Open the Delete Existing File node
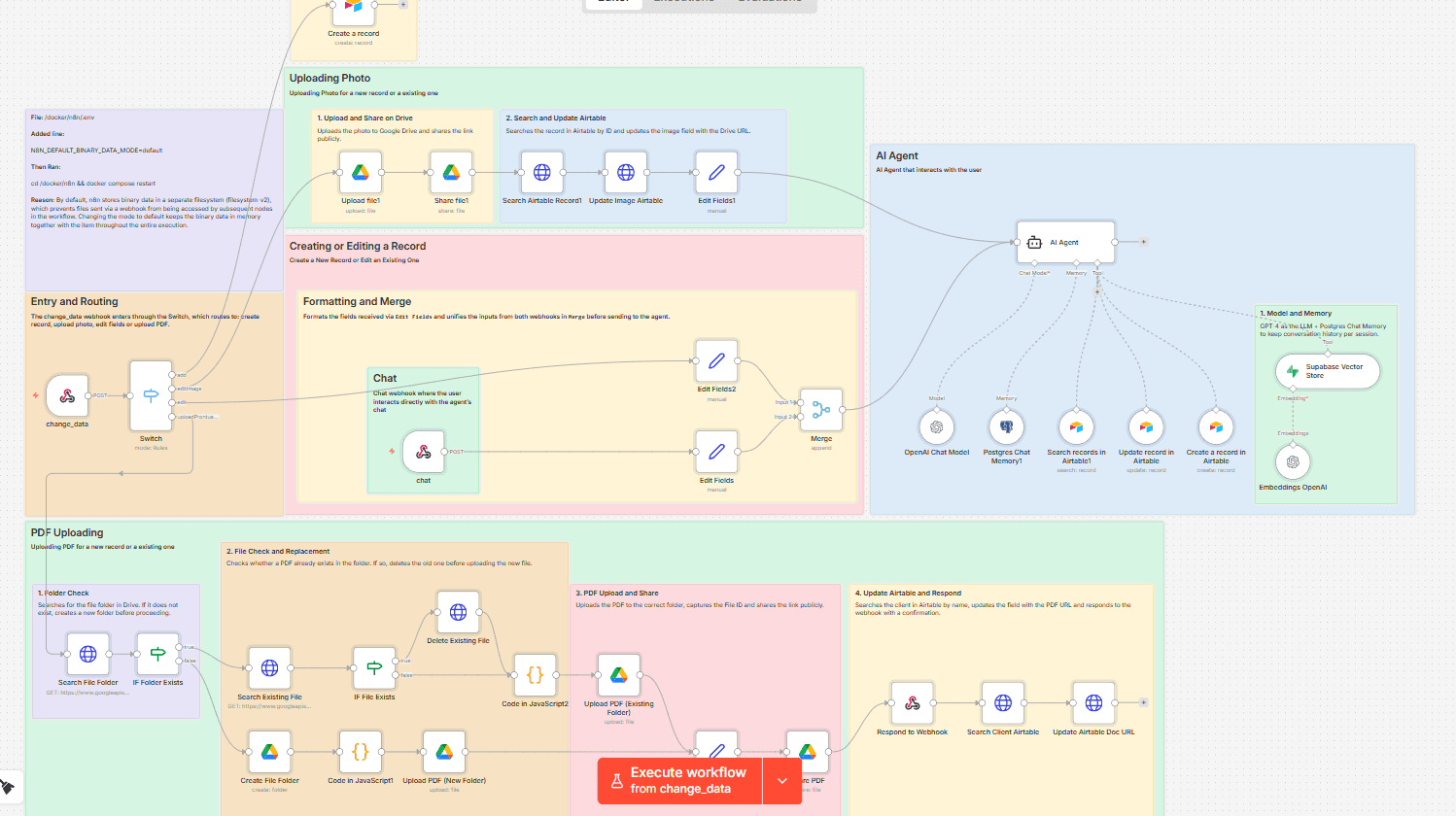 click(458, 612)
